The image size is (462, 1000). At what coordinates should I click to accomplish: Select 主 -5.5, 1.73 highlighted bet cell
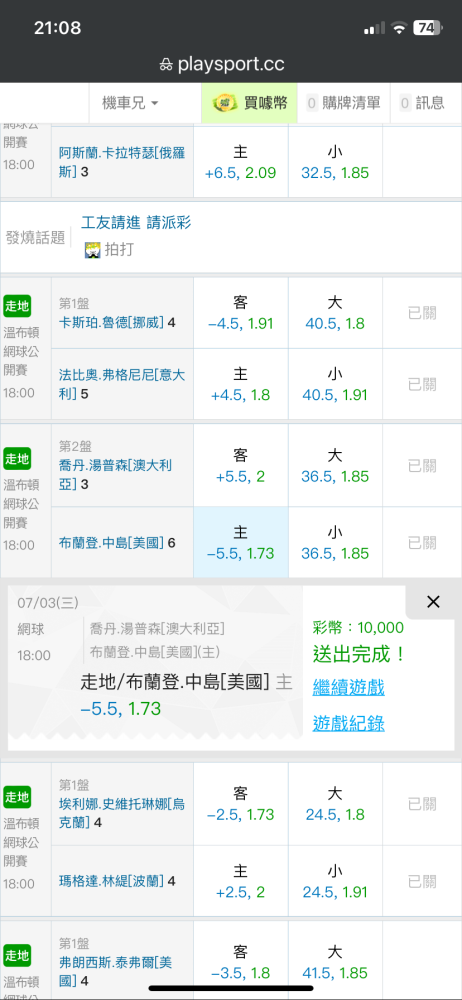tap(241, 543)
